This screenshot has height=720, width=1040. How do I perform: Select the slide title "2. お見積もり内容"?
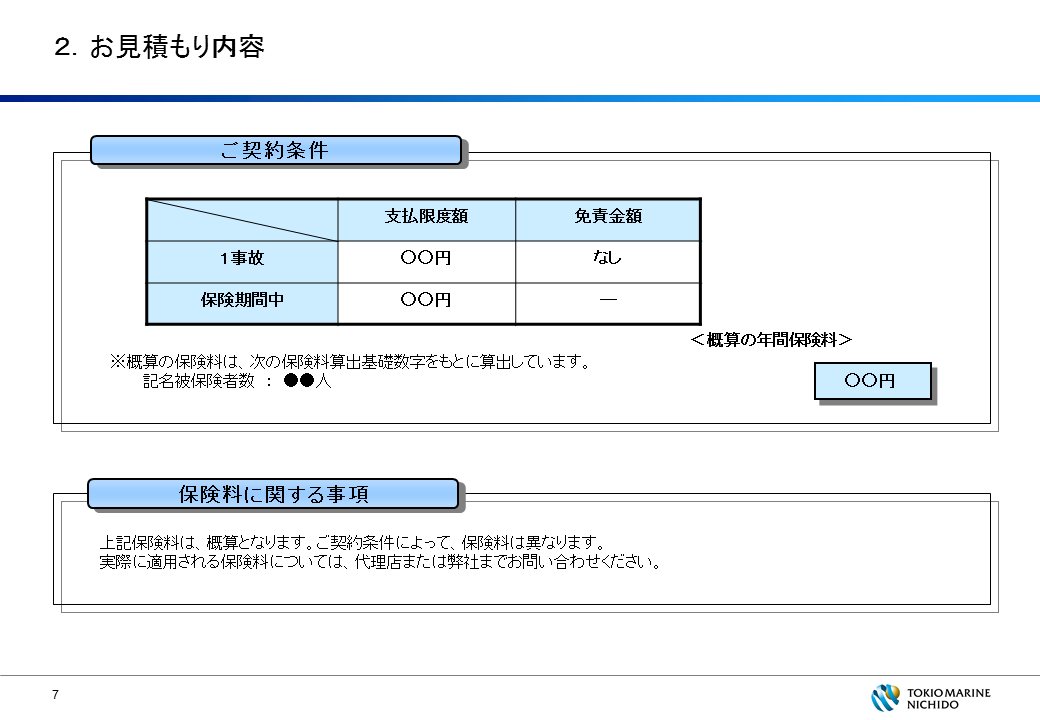[x=159, y=46]
